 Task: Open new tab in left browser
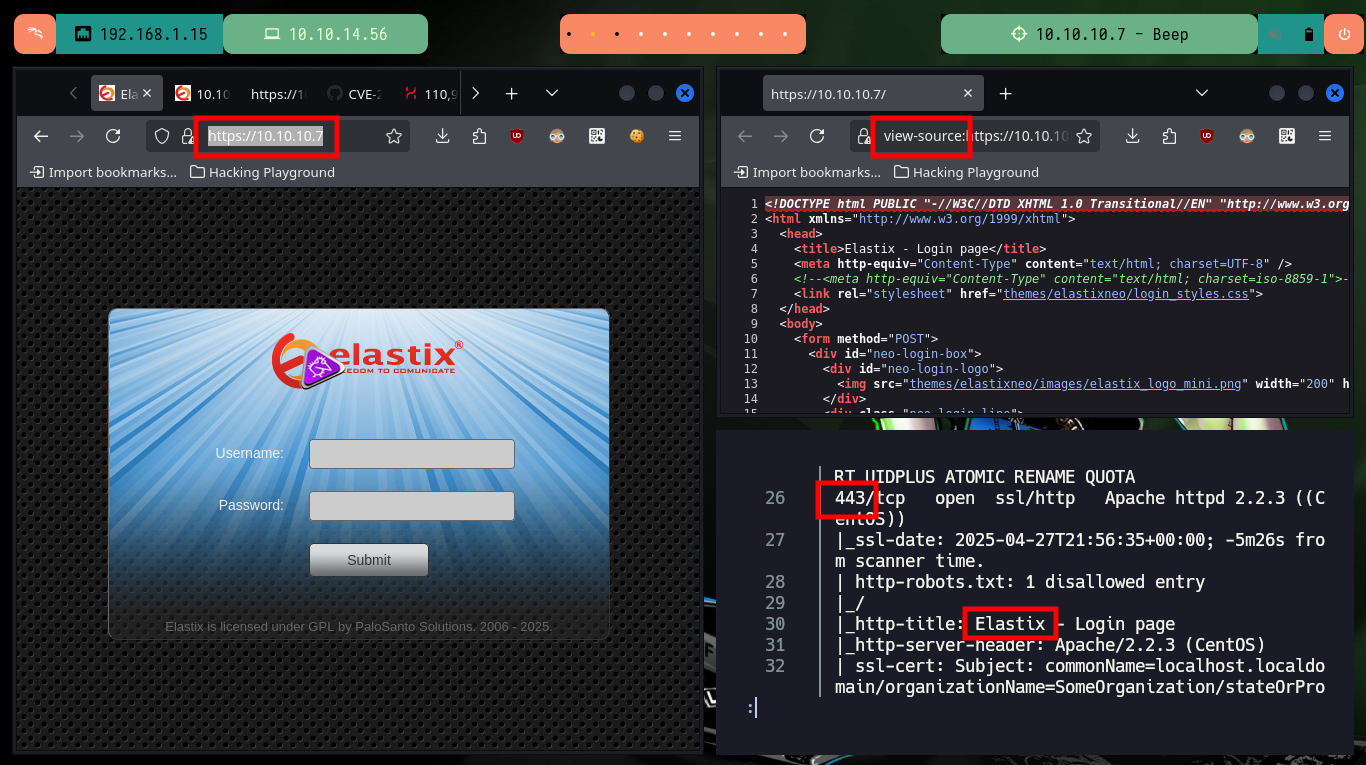pos(511,93)
